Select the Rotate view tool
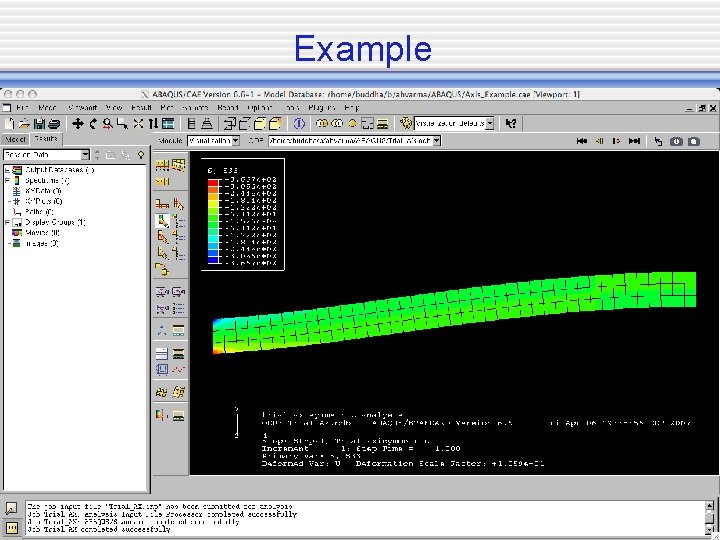This screenshot has width=720, height=540. coord(93,123)
